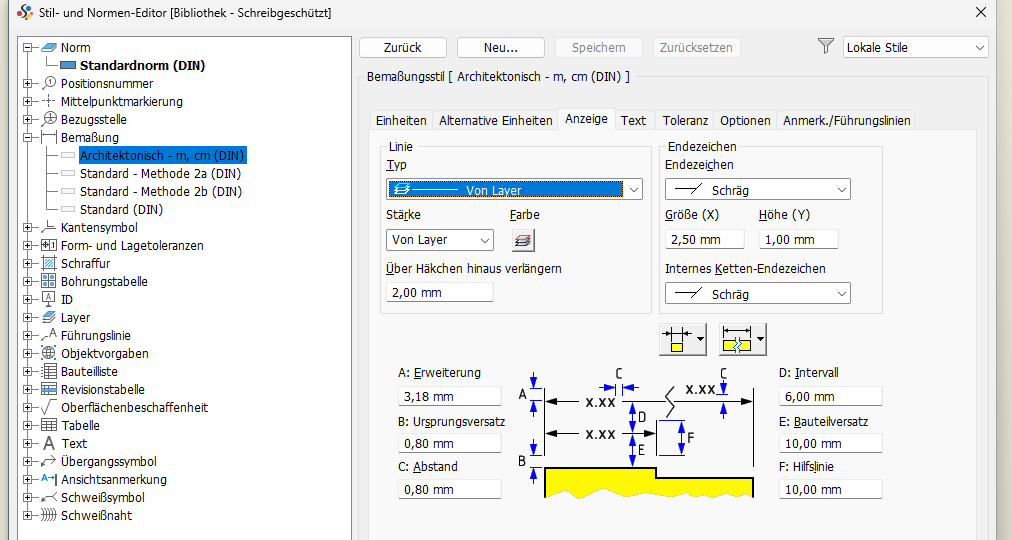Open the Internes Ketten-Endezeichen dropdown

[758, 294]
